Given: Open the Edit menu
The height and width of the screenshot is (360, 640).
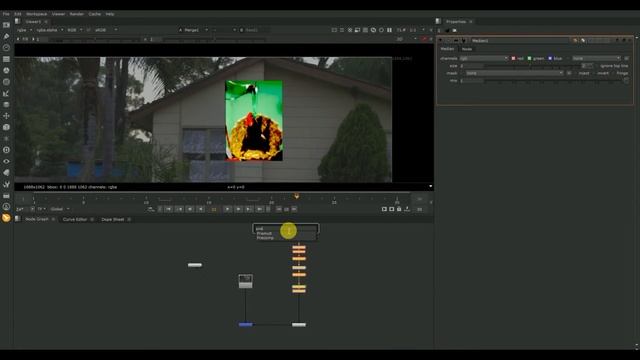Looking at the screenshot, I should 18,14.
